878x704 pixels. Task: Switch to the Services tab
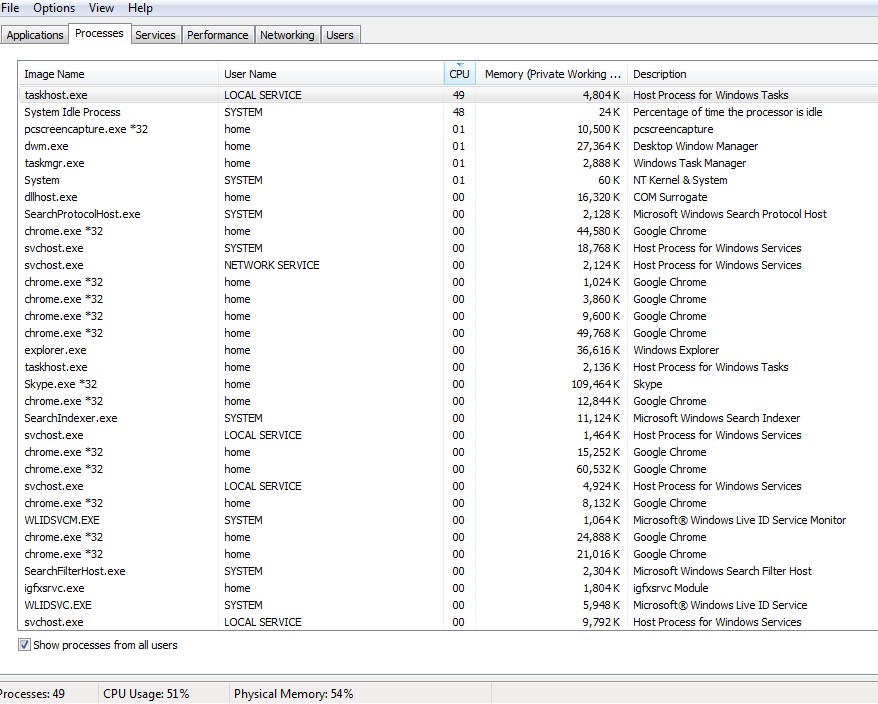point(155,35)
